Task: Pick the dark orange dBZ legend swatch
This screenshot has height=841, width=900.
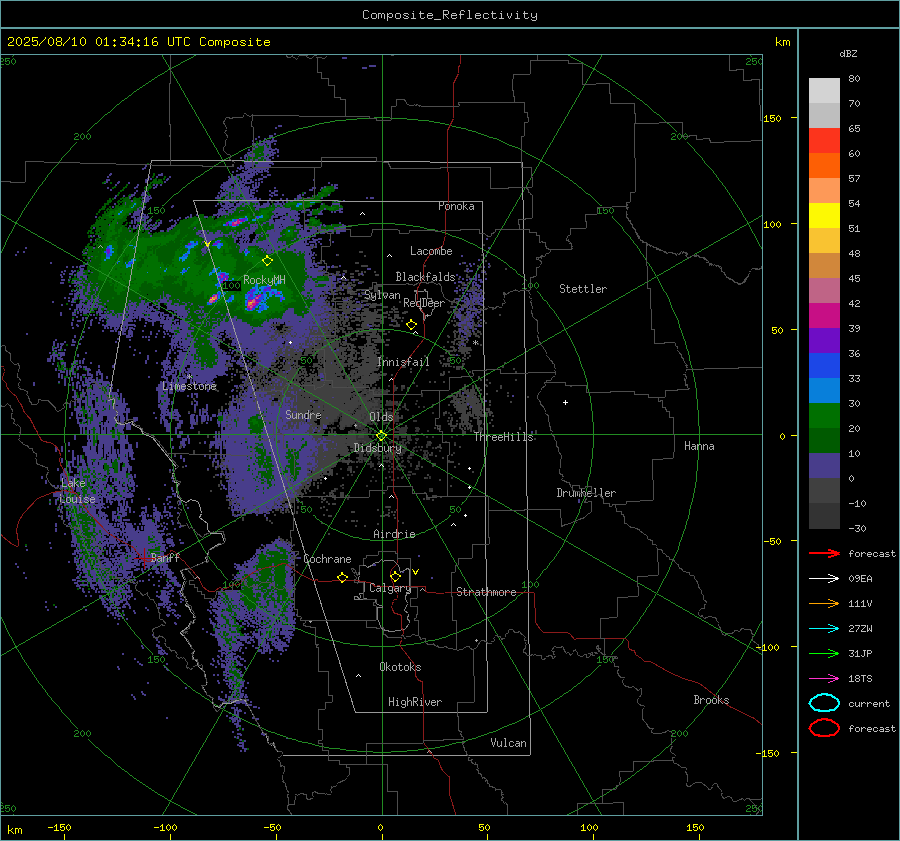Action: [824, 166]
